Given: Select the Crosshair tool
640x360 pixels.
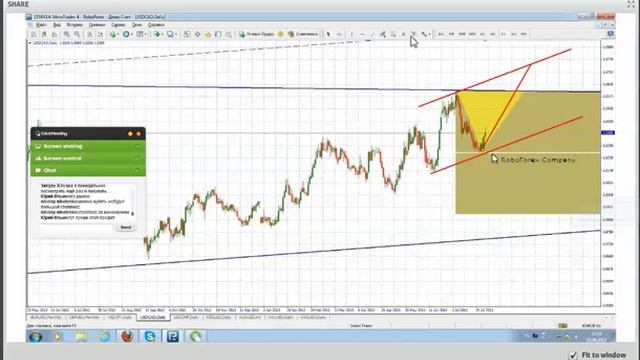Looking at the screenshot, I should click(339, 34).
